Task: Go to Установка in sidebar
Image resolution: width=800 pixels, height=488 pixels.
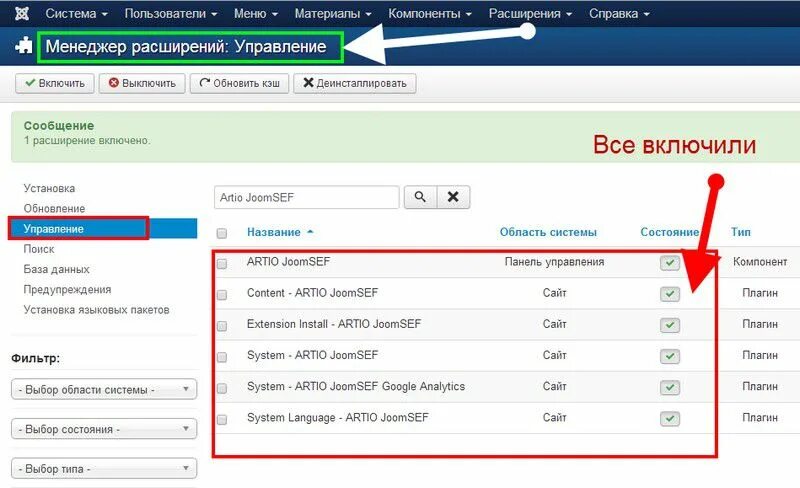Action: coord(49,188)
